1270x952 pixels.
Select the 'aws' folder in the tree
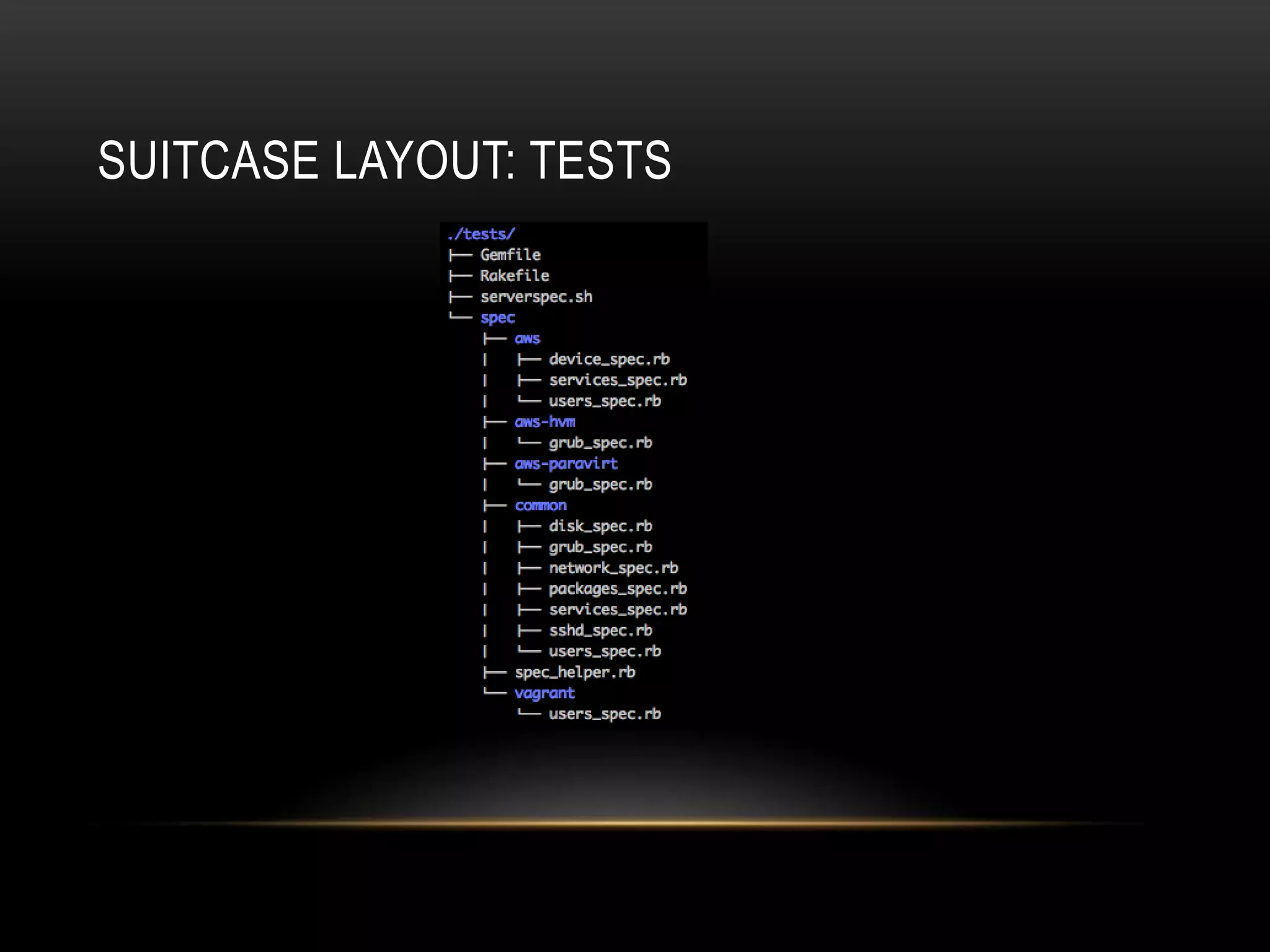pos(527,339)
